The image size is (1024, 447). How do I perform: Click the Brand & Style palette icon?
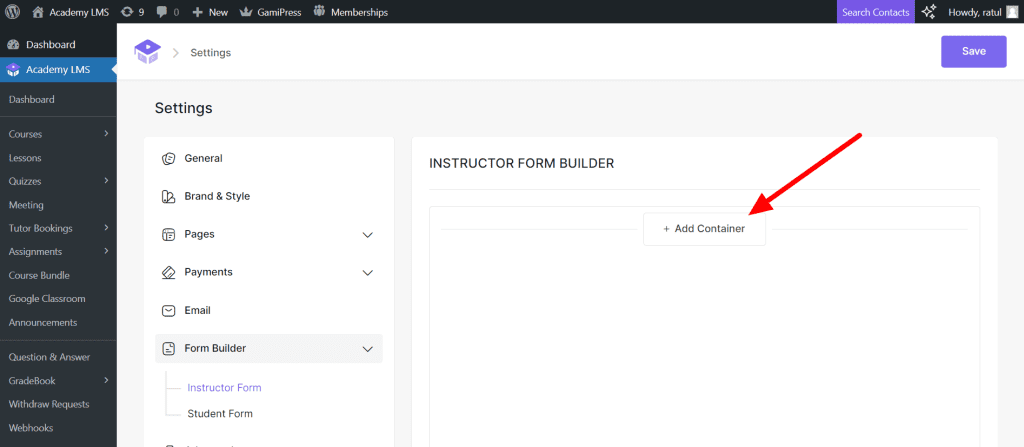coord(168,196)
